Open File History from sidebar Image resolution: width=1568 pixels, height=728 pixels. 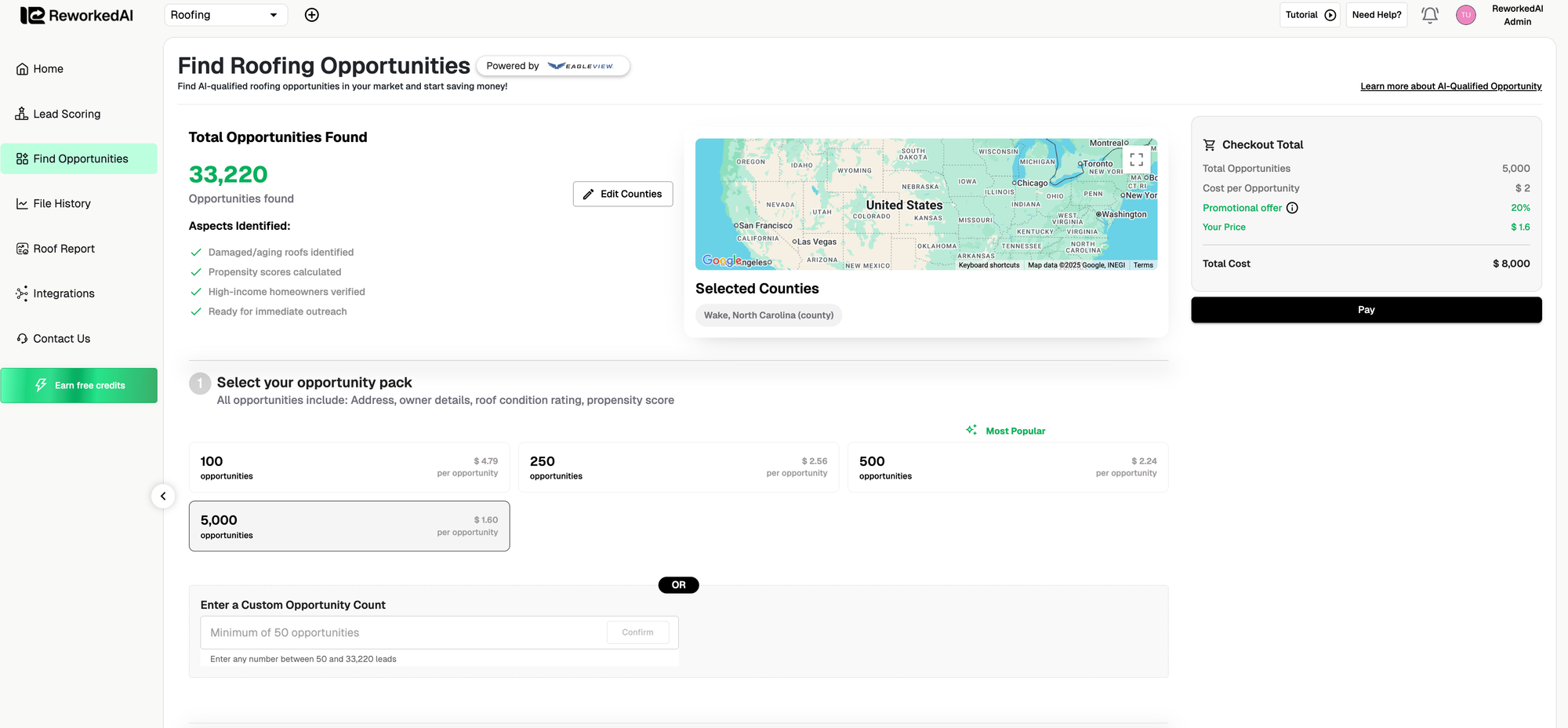pyautogui.click(x=62, y=204)
